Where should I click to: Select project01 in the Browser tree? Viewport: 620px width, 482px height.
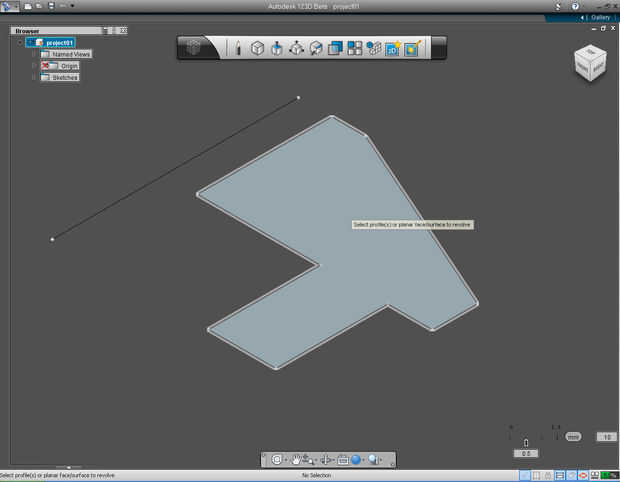pos(51,42)
